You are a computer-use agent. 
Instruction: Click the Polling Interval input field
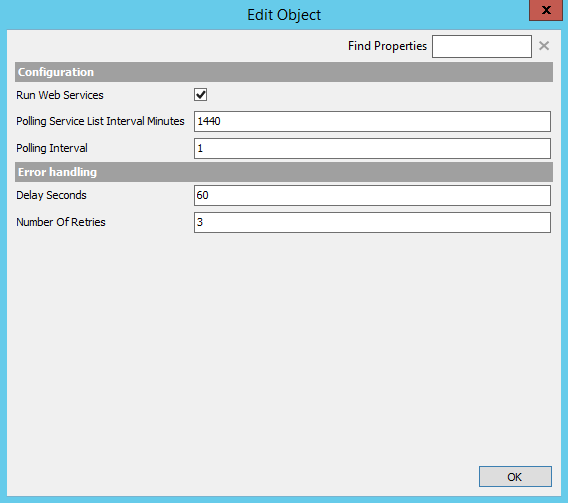tap(372, 148)
